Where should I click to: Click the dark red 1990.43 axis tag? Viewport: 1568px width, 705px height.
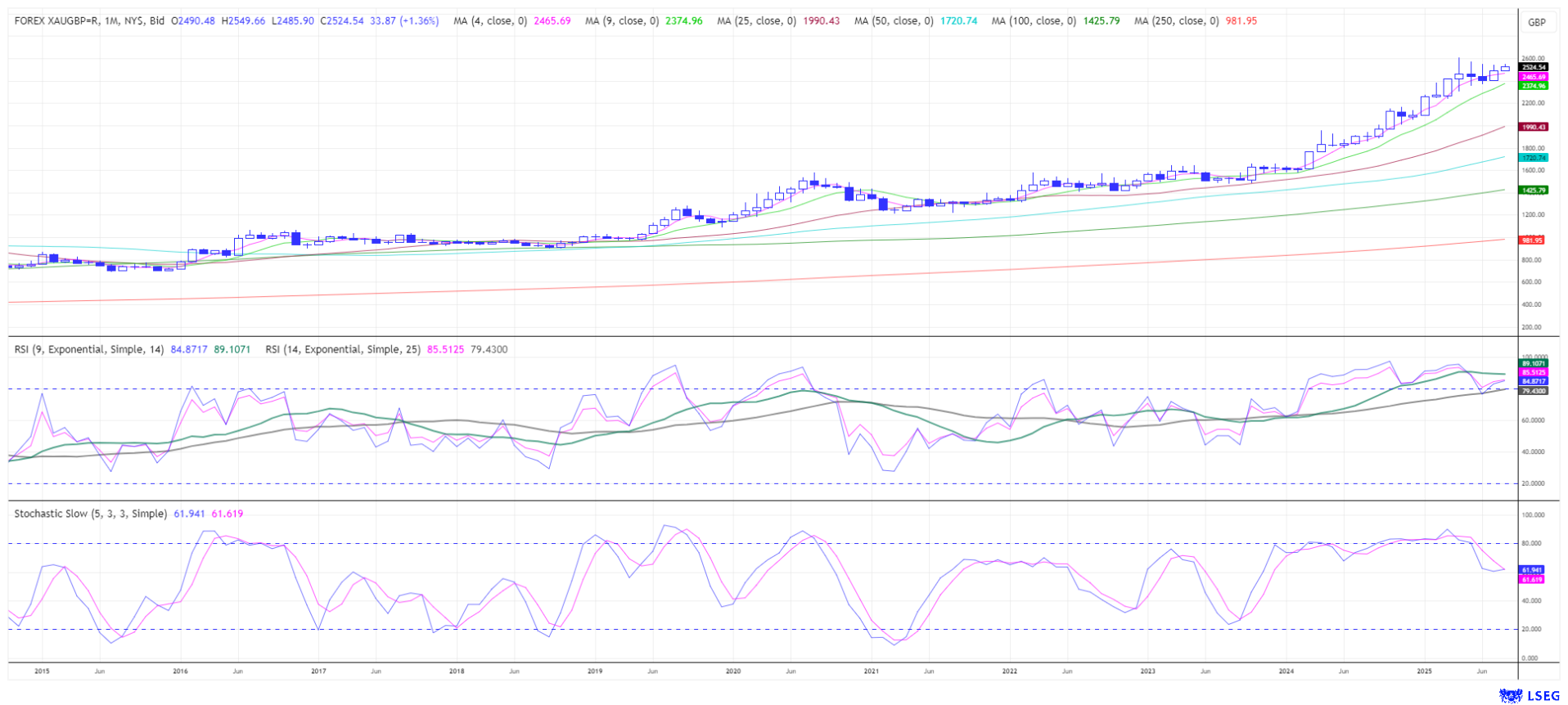[1533, 127]
